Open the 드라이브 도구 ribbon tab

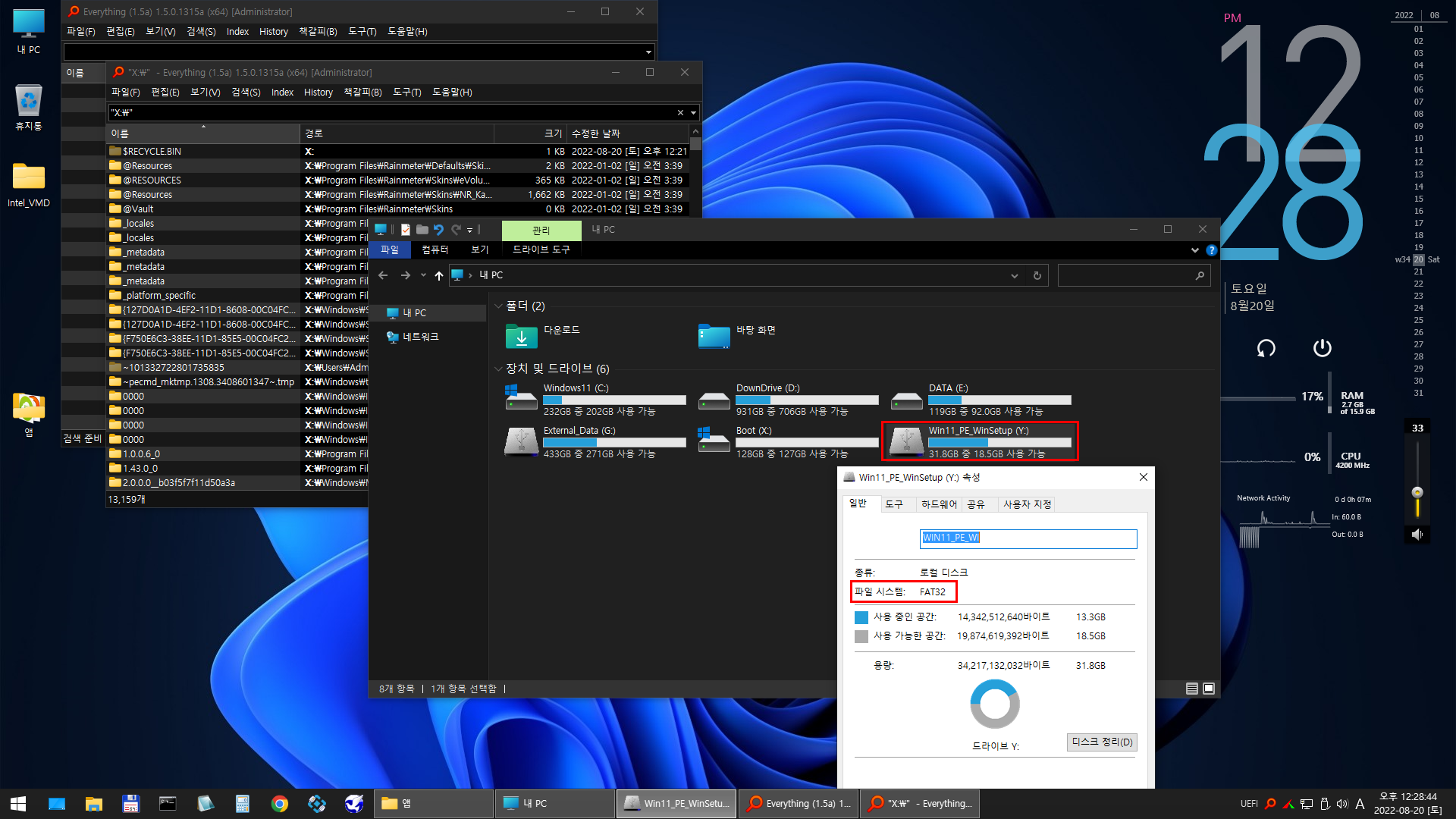coord(541,249)
